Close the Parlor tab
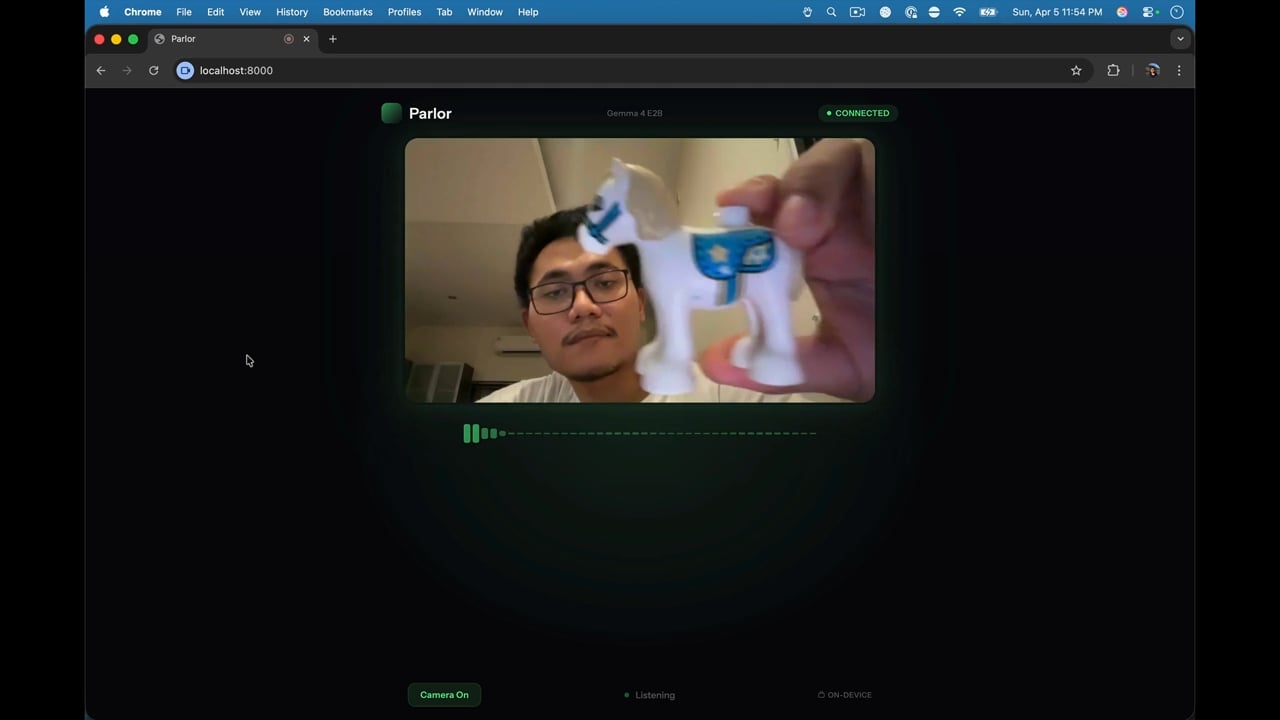The height and width of the screenshot is (720, 1280). tap(306, 39)
